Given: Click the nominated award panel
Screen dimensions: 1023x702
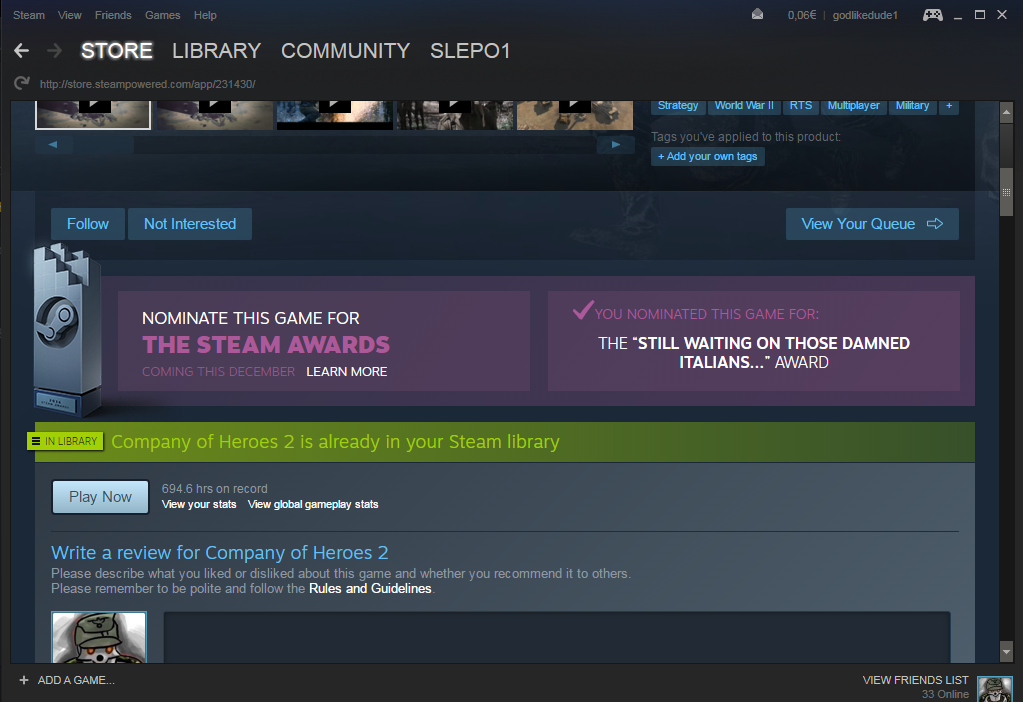Looking at the screenshot, I should click(x=754, y=341).
